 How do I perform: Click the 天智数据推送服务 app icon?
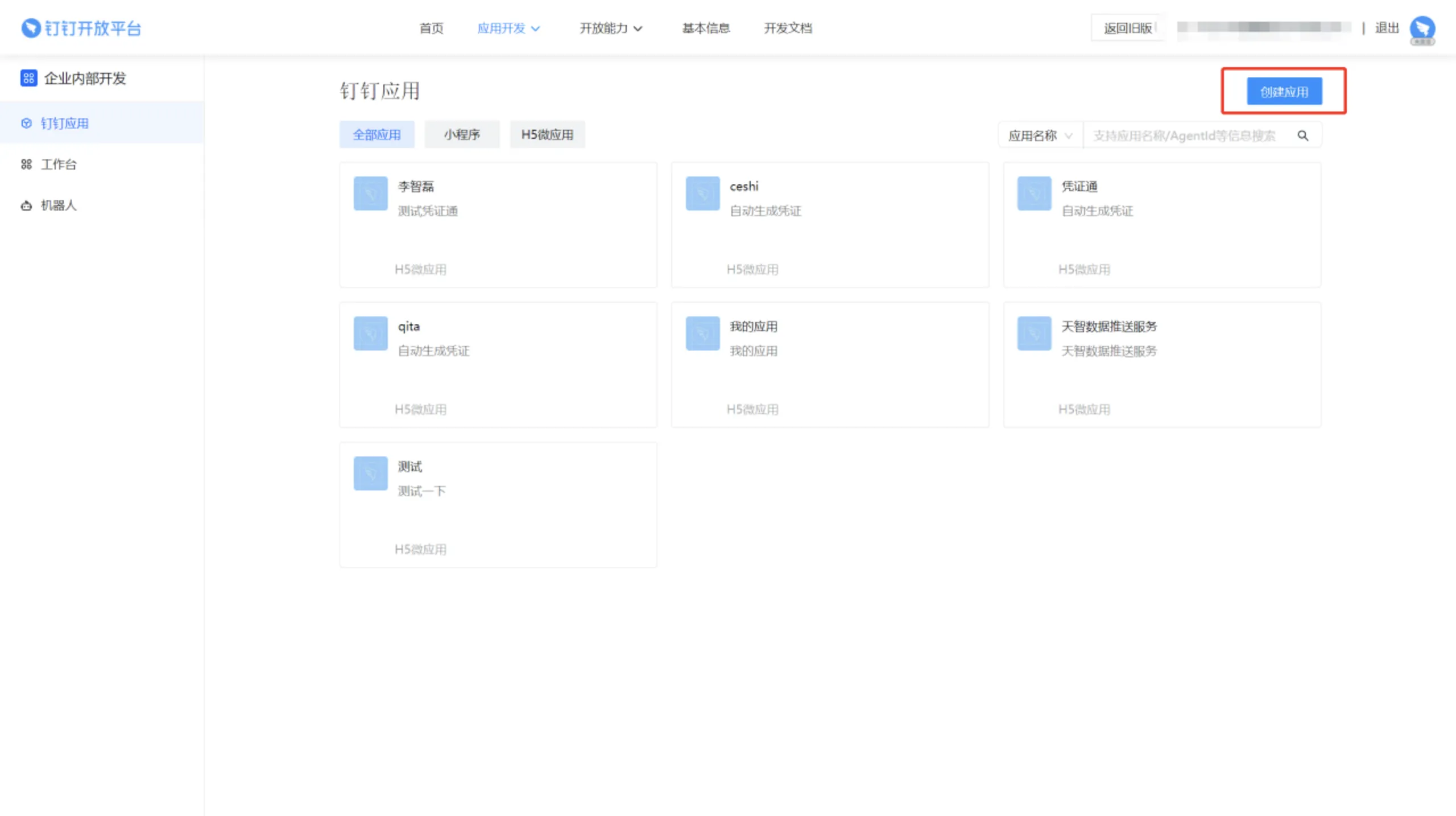point(1034,333)
